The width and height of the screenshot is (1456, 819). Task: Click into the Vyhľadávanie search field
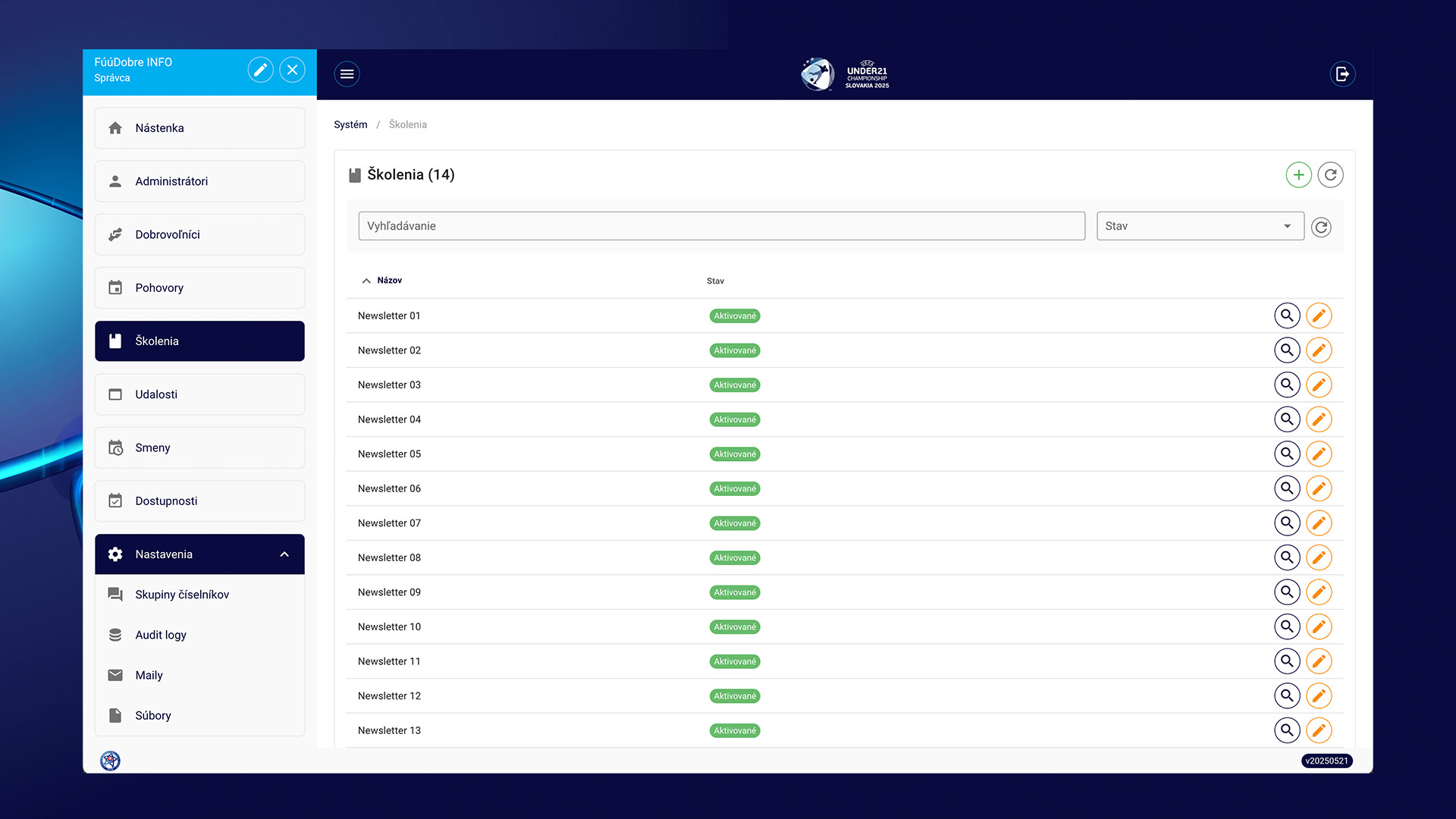click(x=720, y=226)
